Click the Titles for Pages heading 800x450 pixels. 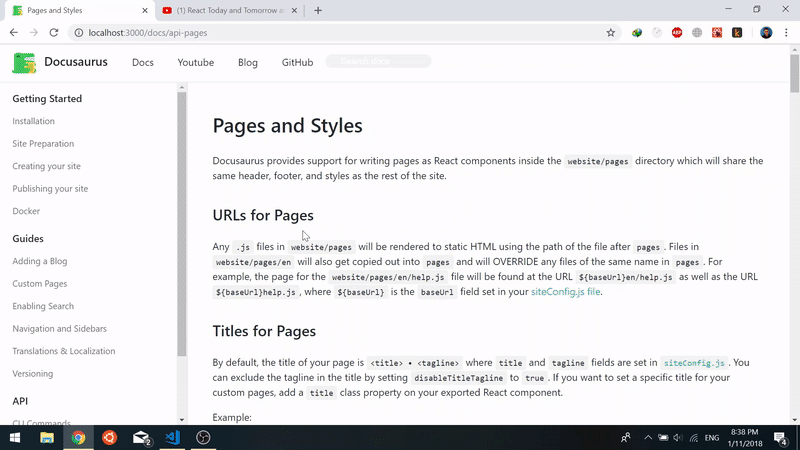click(264, 331)
